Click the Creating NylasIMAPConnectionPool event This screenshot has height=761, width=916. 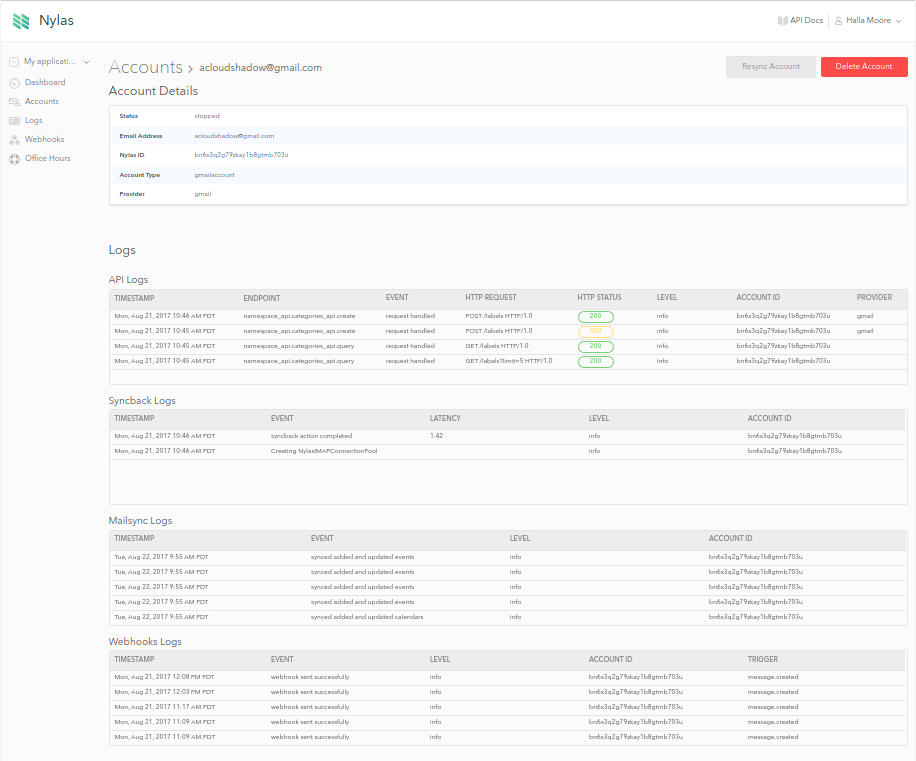point(324,451)
